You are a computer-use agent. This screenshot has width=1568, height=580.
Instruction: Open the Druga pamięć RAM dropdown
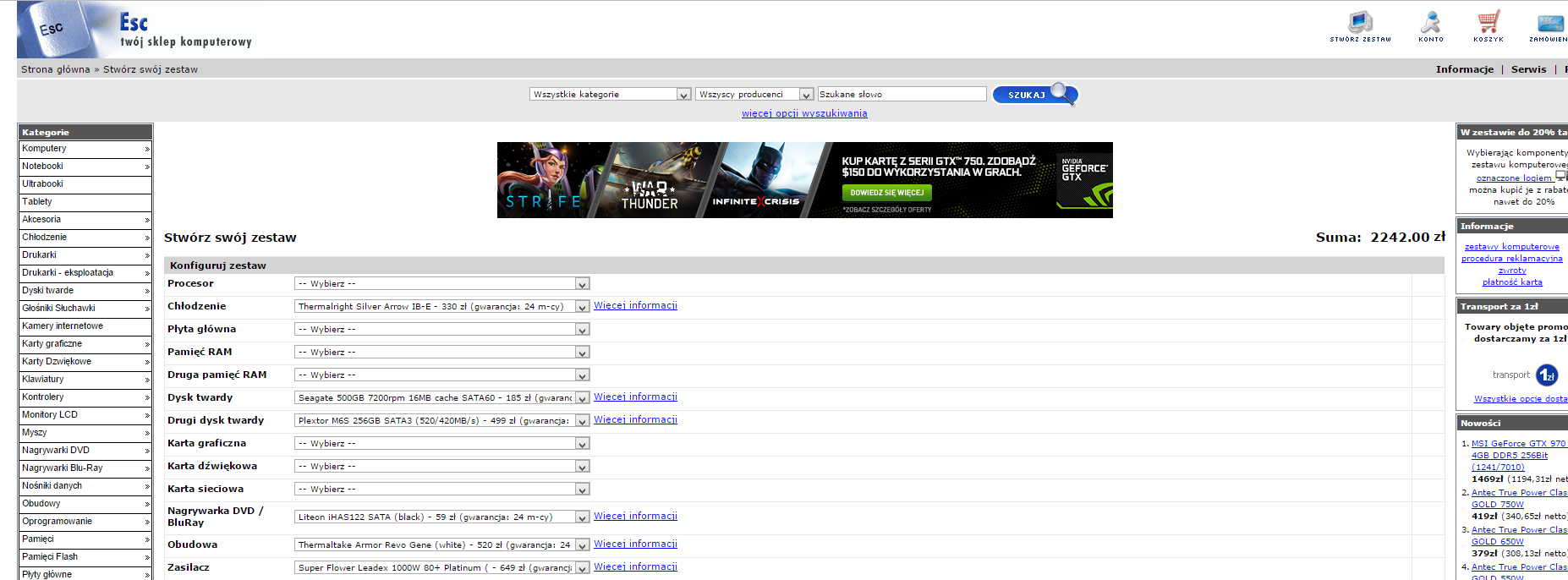441,375
